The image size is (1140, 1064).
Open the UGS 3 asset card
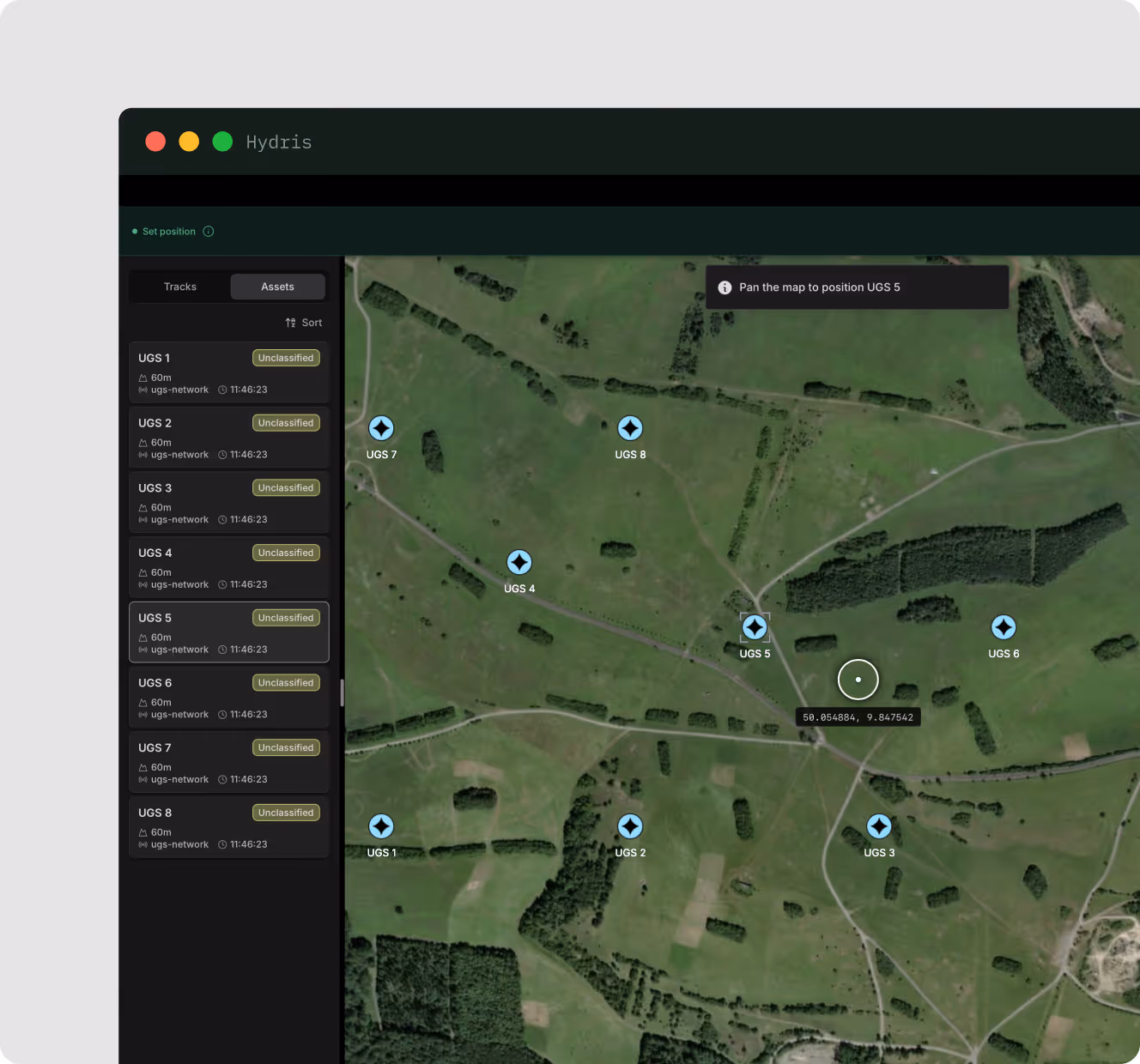pyautogui.click(x=229, y=503)
